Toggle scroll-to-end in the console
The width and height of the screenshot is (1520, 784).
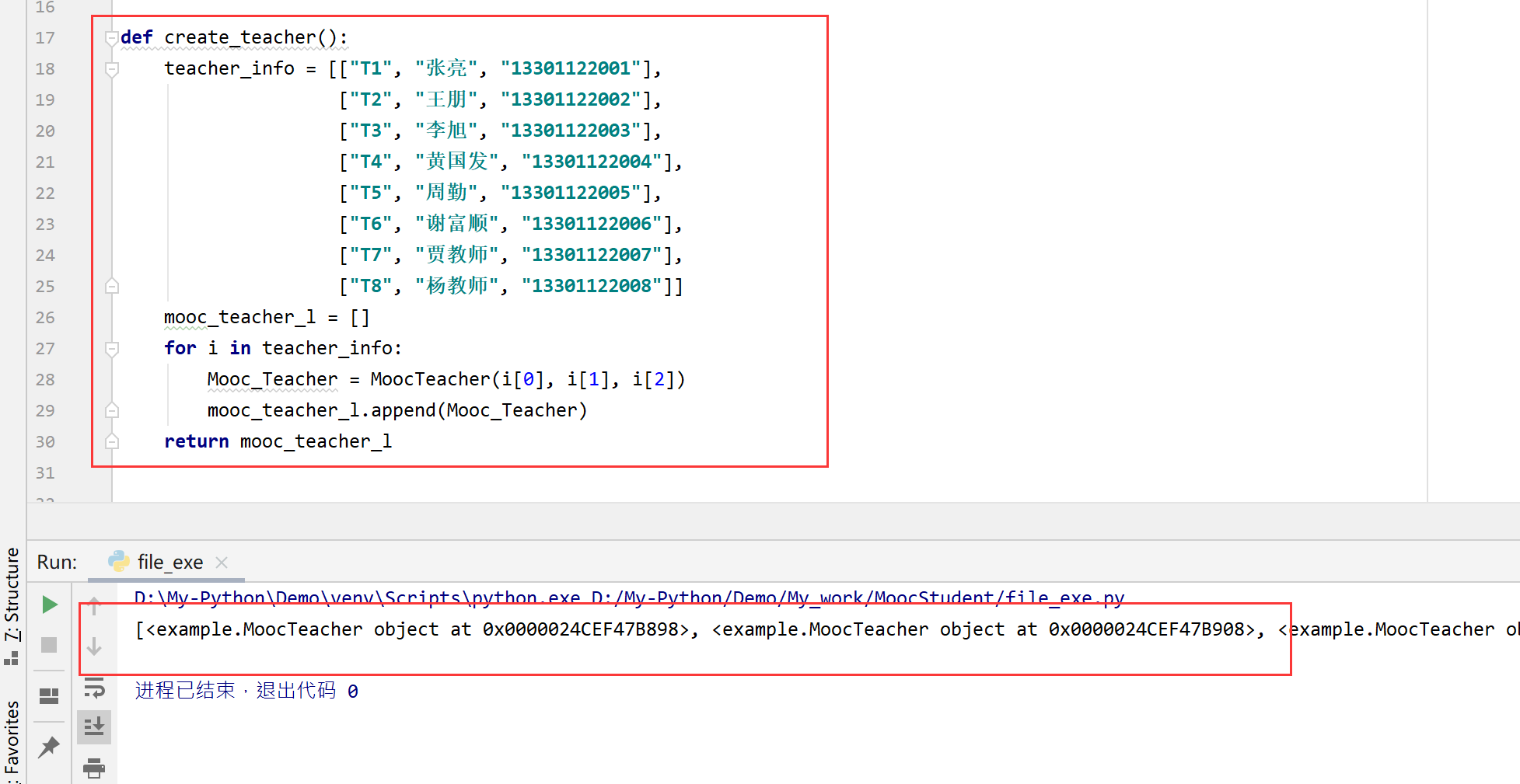coord(94,727)
